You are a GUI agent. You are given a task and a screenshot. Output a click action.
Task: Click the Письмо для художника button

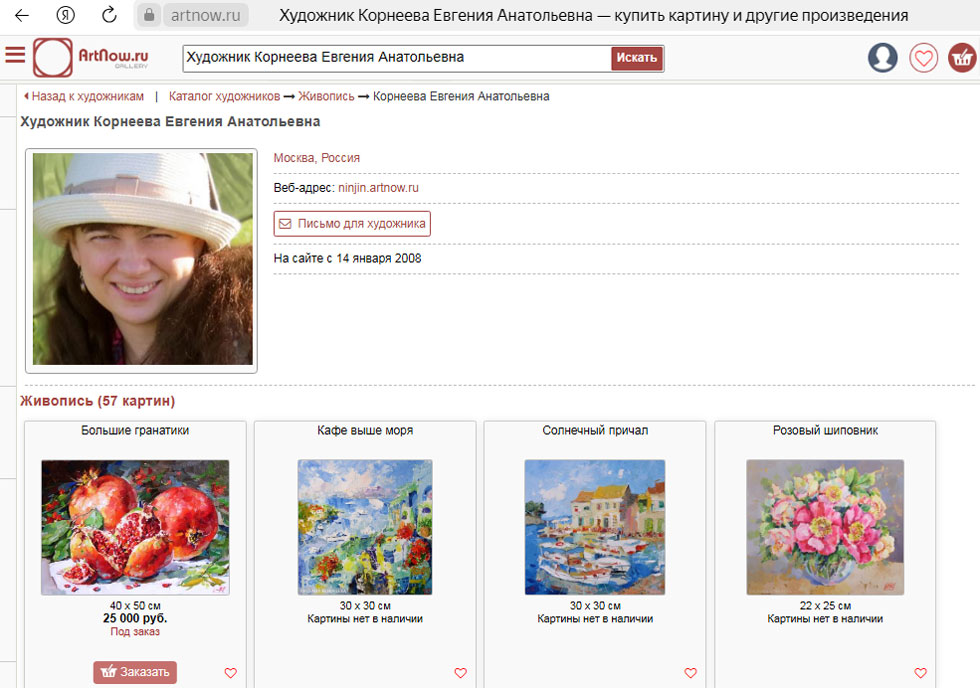coord(352,224)
